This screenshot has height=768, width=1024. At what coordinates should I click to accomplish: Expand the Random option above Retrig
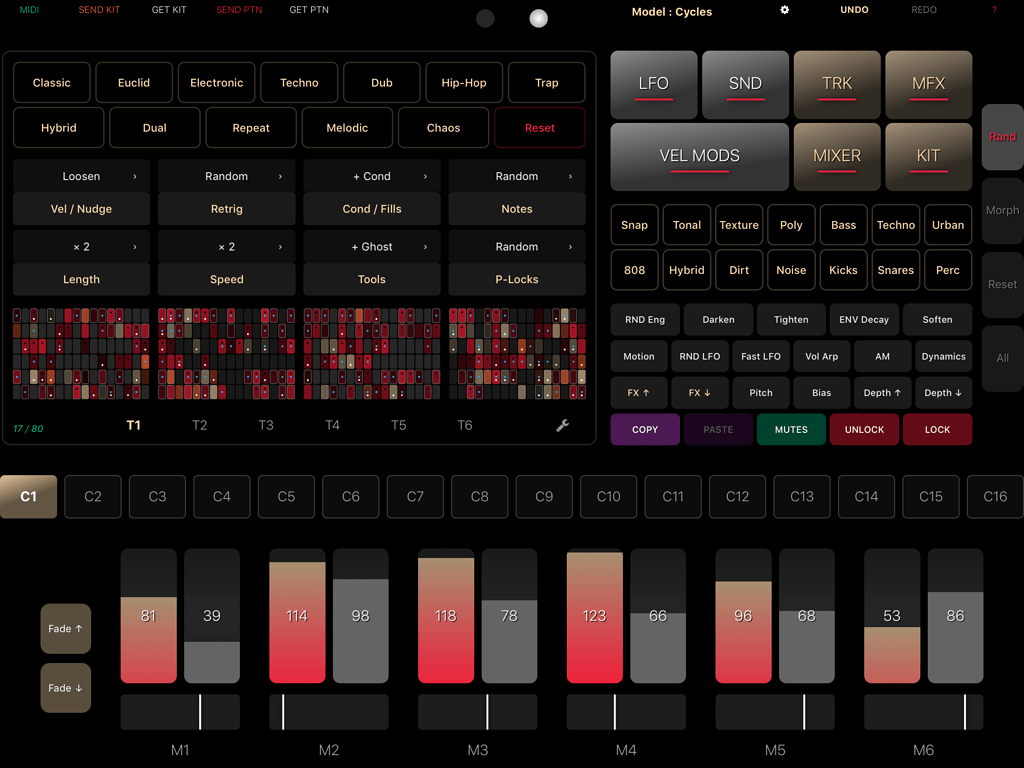[227, 176]
